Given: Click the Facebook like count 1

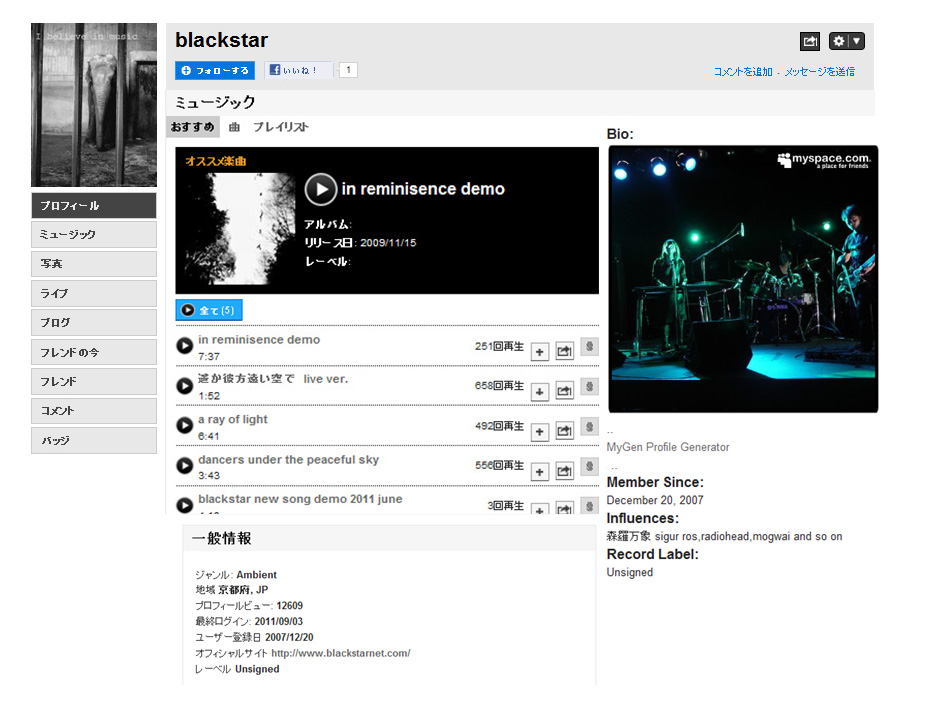Looking at the screenshot, I should pyautogui.click(x=348, y=70).
